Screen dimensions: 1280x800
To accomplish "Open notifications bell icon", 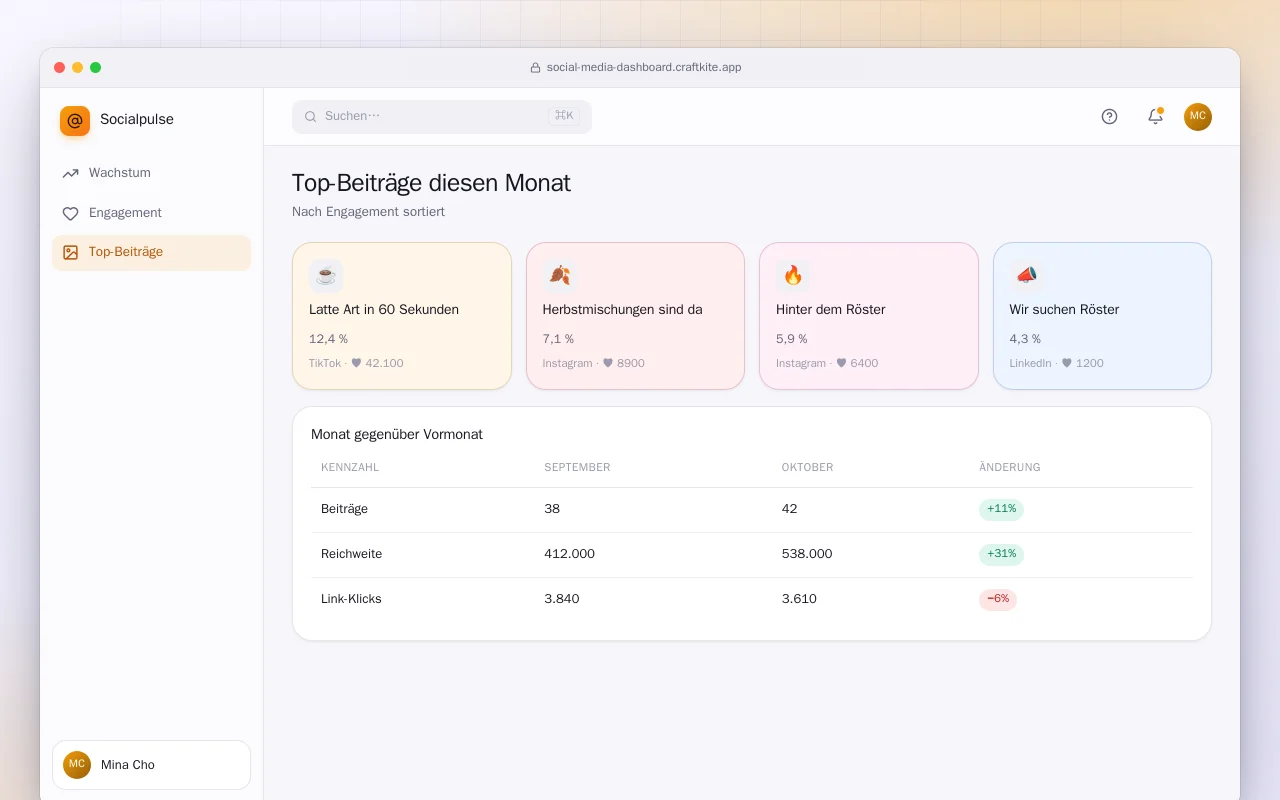I will 1155,116.
